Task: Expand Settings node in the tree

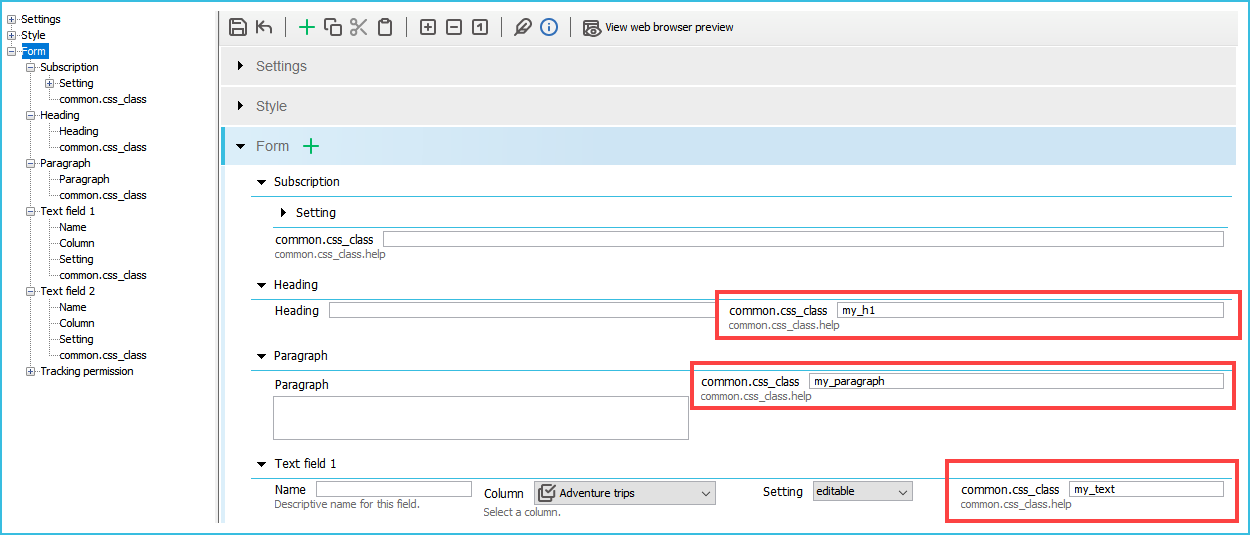Action: [12, 19]
